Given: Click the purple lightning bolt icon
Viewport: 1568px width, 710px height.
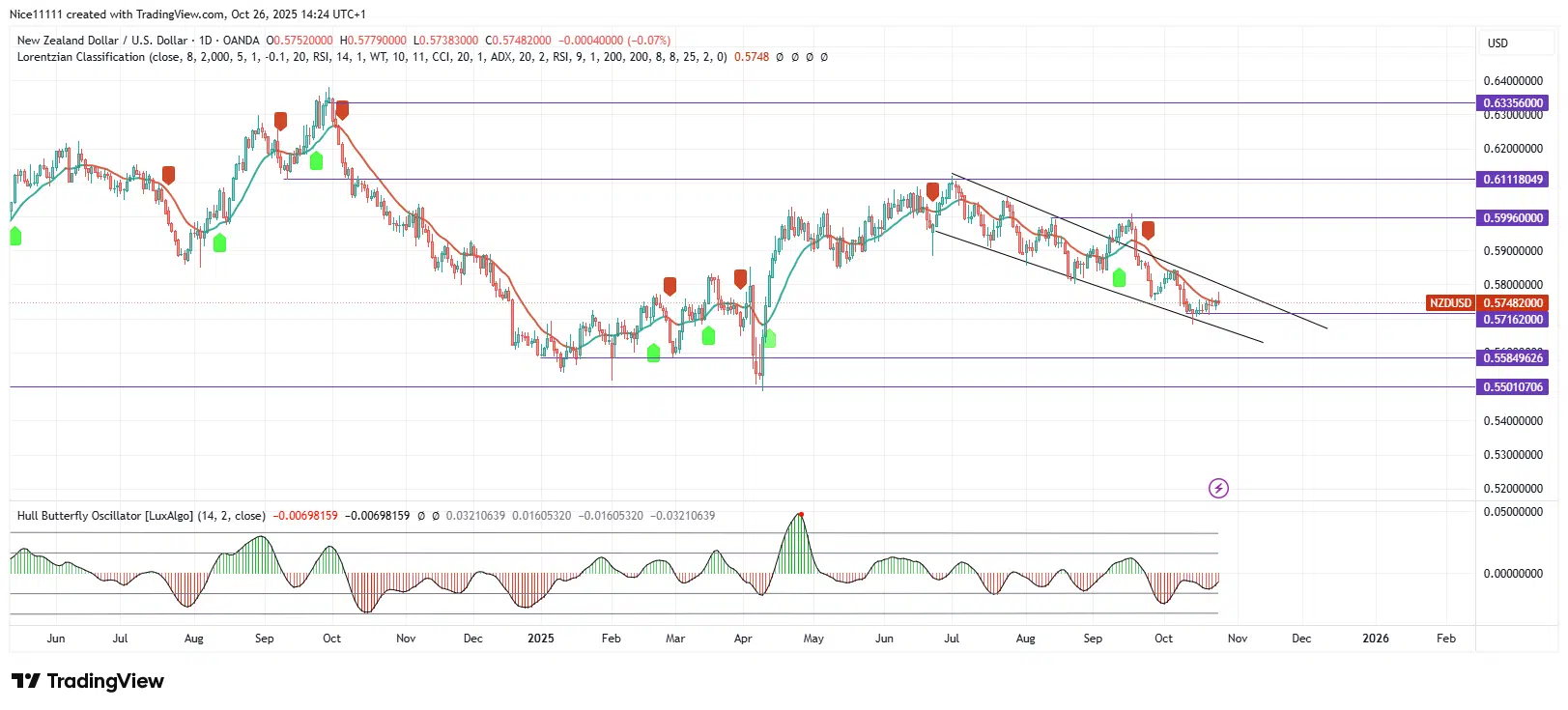Looking at the screenshot, I should [x=1218, y=488].
